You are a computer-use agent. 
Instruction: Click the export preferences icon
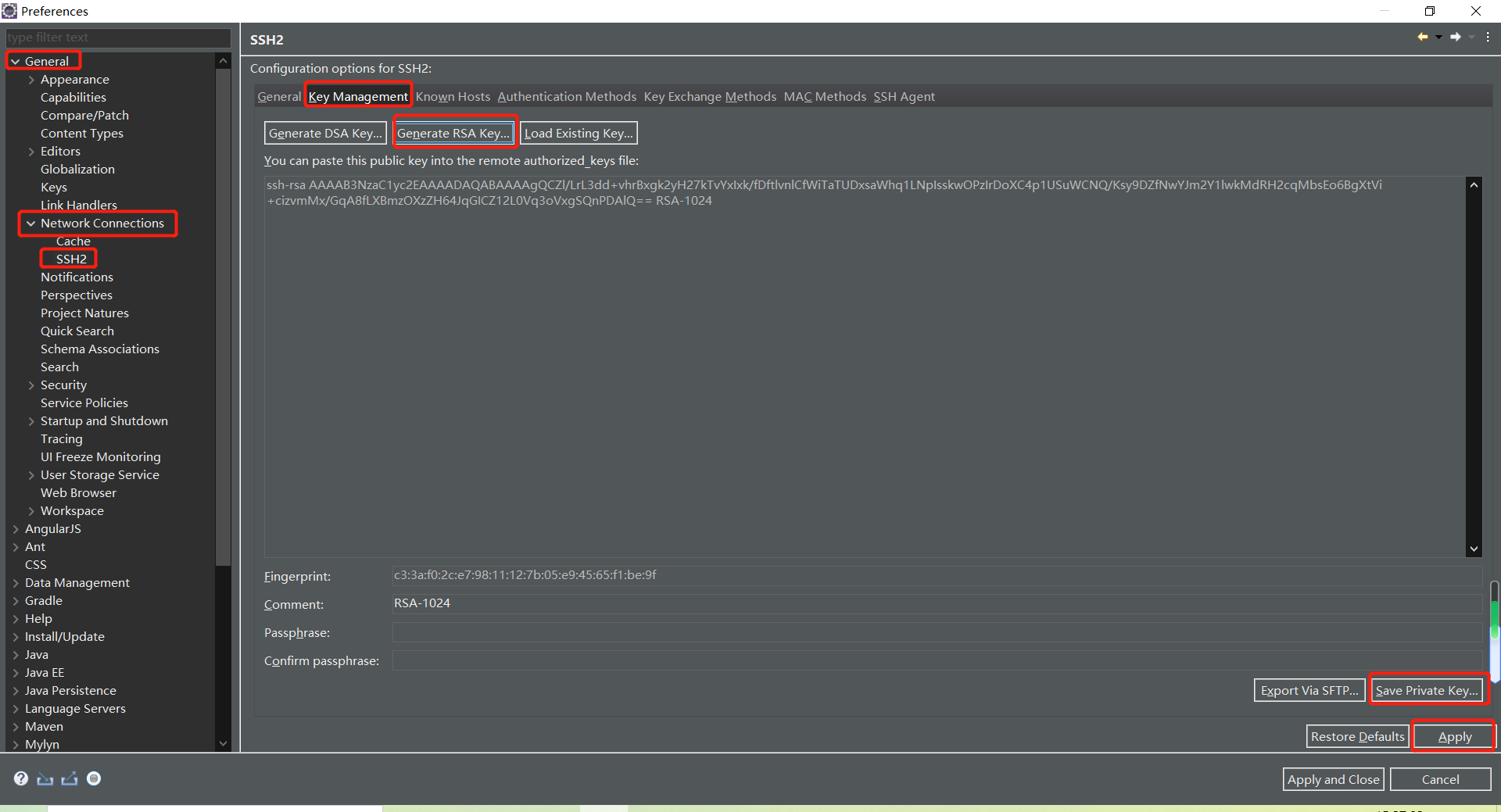pos(70,778)
